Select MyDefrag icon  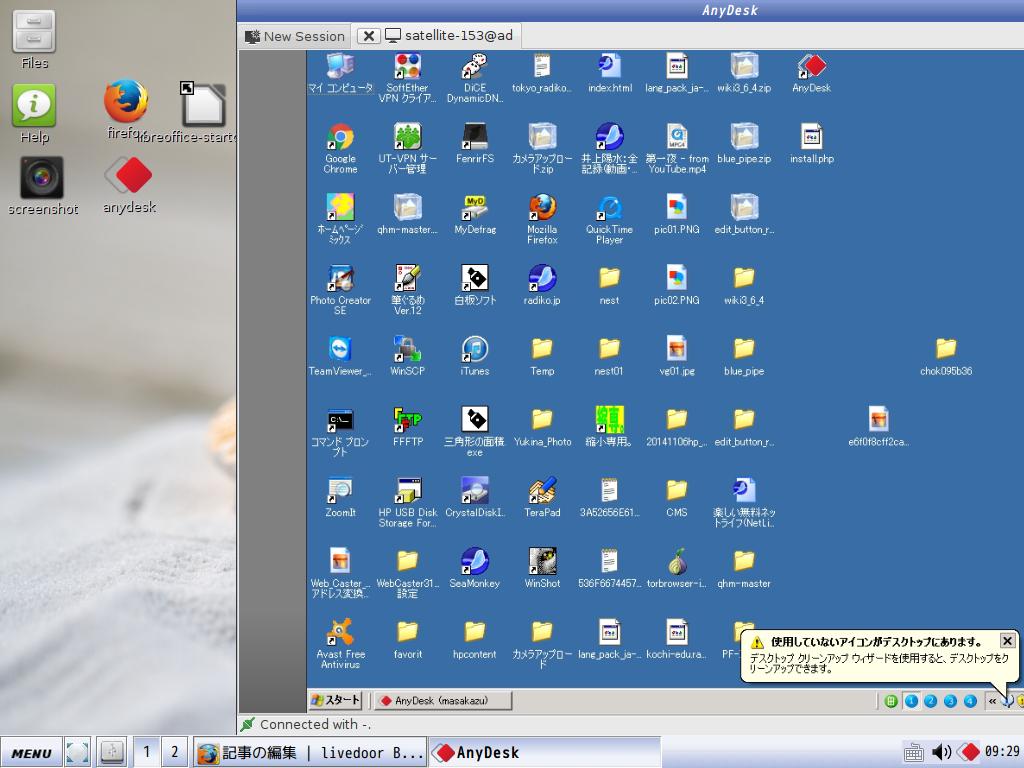[x=475, y=214]
